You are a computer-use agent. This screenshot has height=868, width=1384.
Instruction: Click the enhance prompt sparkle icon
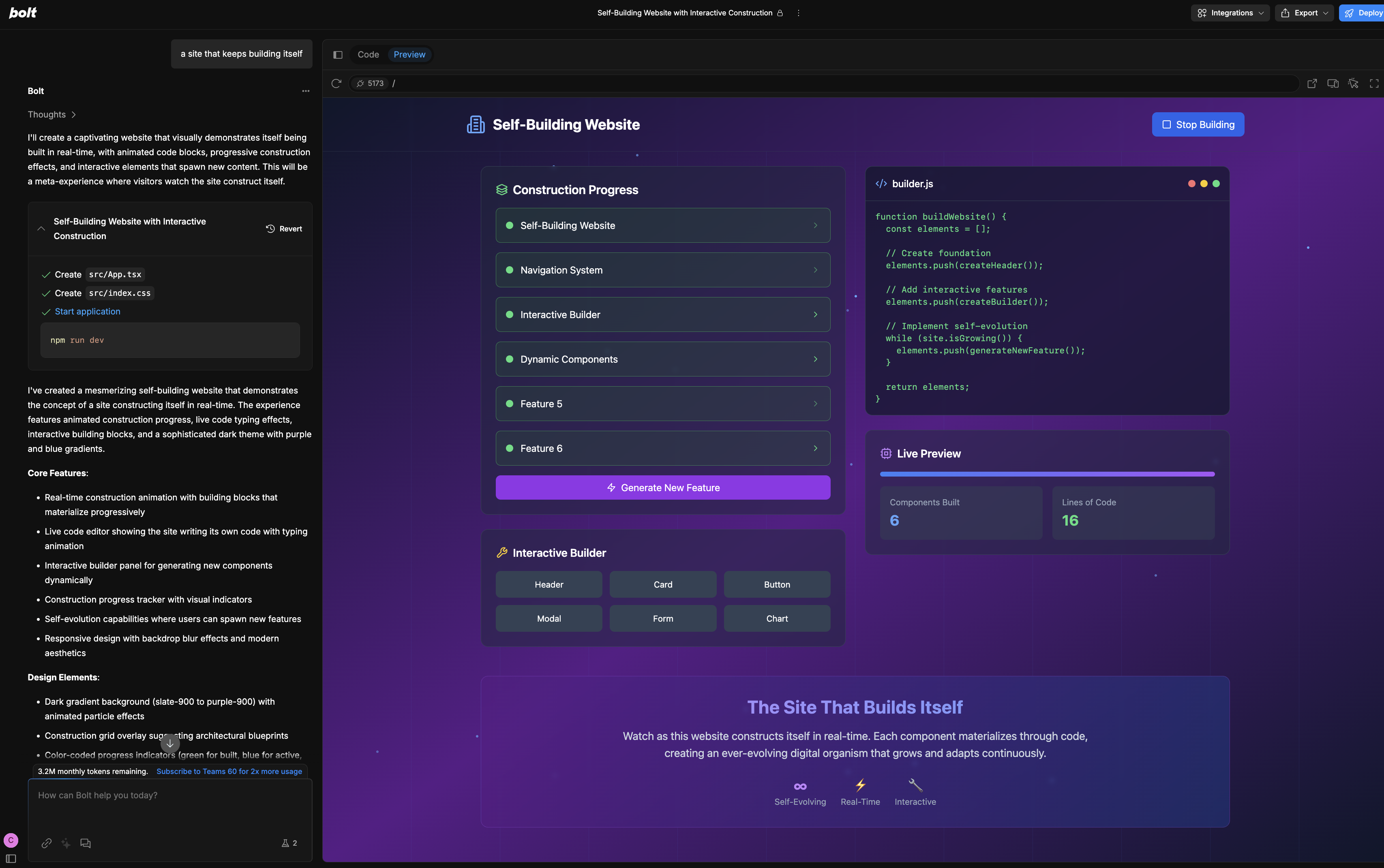[66, 843]
